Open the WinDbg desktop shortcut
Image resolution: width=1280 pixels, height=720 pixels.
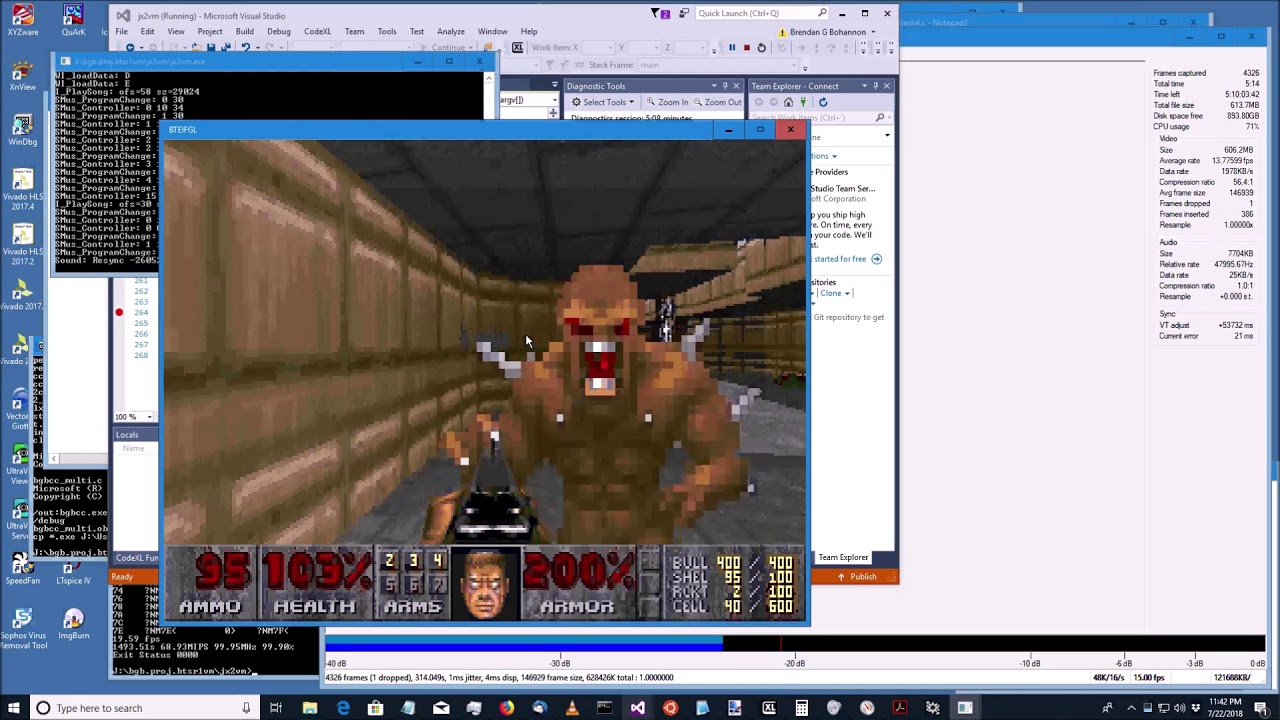point(22,130)
